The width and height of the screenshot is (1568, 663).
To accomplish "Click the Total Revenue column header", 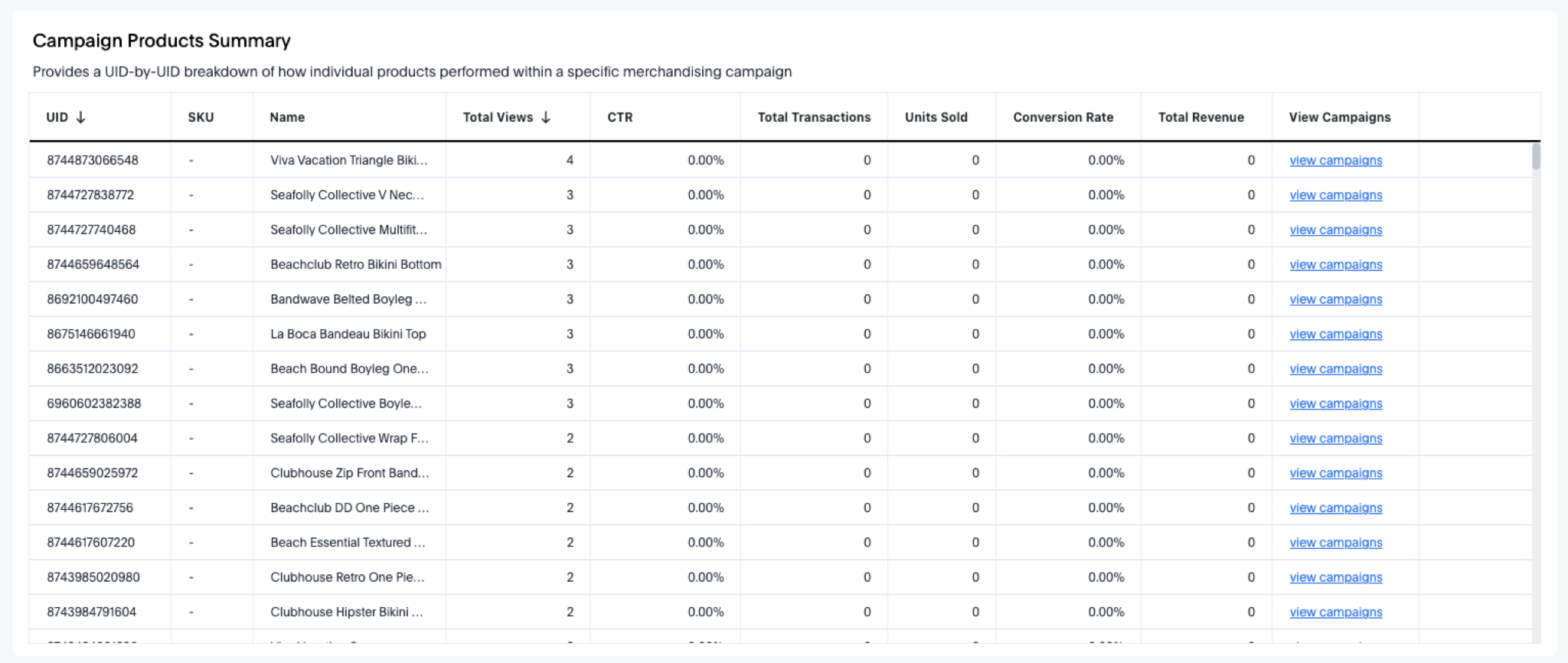I will (x=1200, y=117).
